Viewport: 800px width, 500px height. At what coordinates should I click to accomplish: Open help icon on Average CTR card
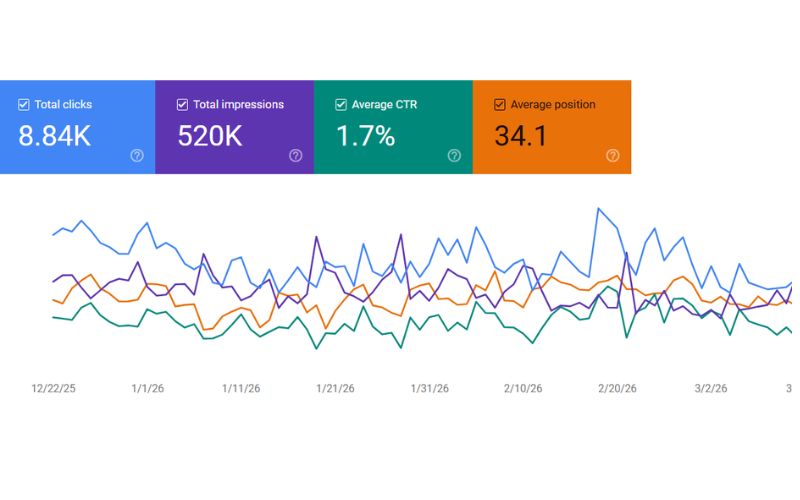coord(454,156)
